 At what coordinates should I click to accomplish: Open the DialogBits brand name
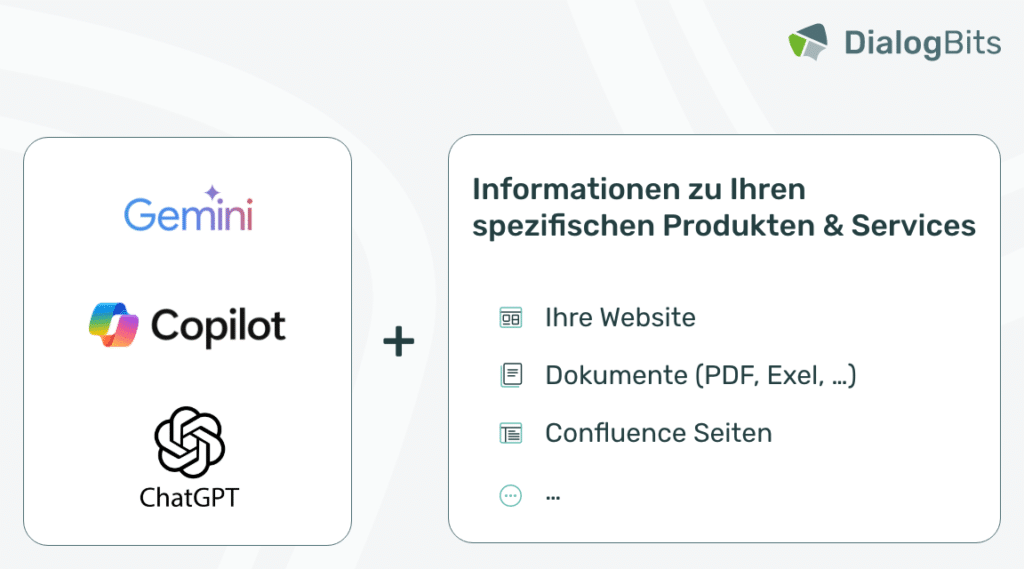pos(922,43)
